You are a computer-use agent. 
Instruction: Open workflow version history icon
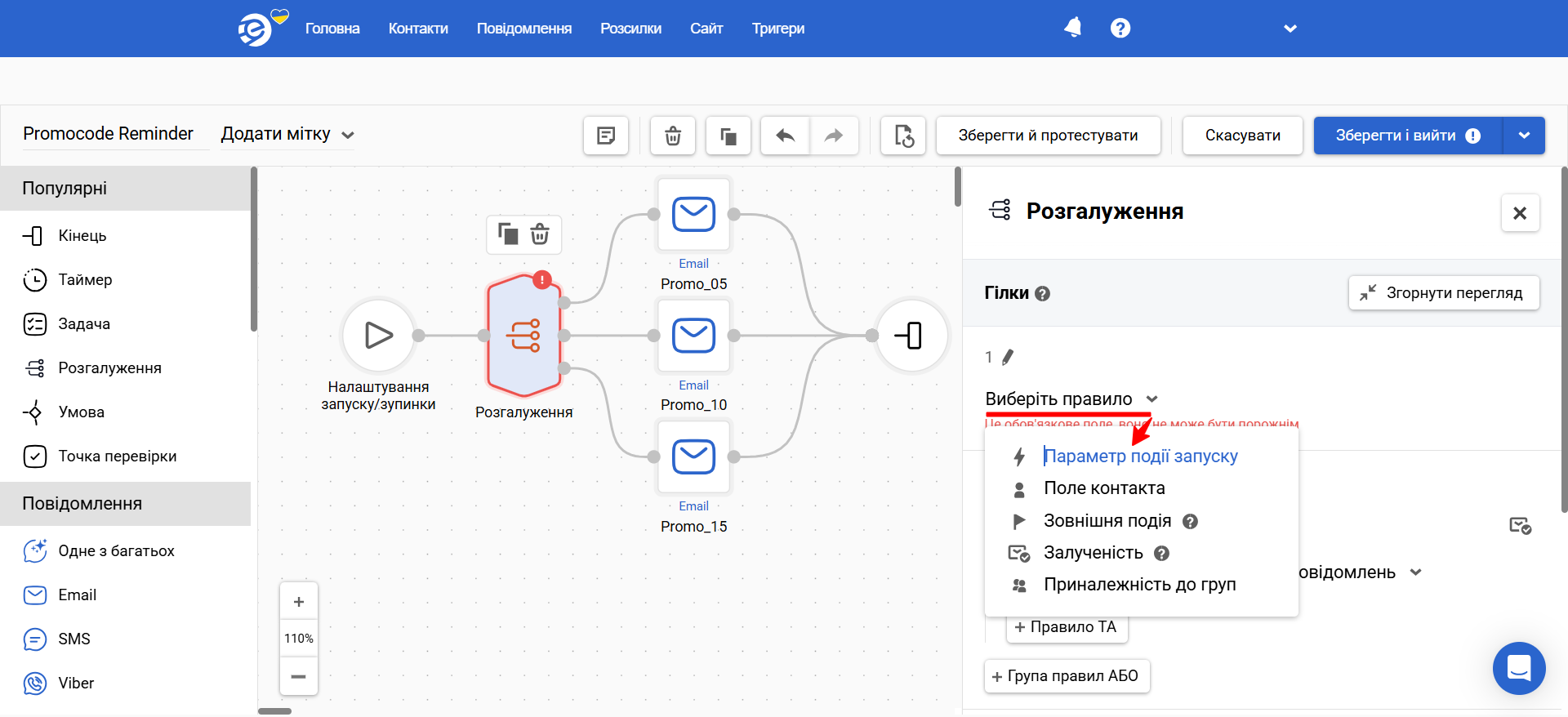903,136
